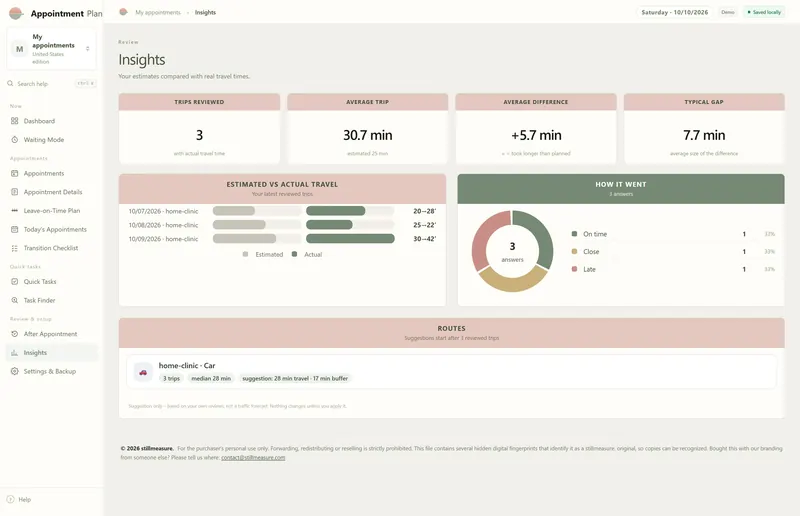800x516 pixels.
Task: Click the Close legend color swatch
Action: (x=574, y=251)
